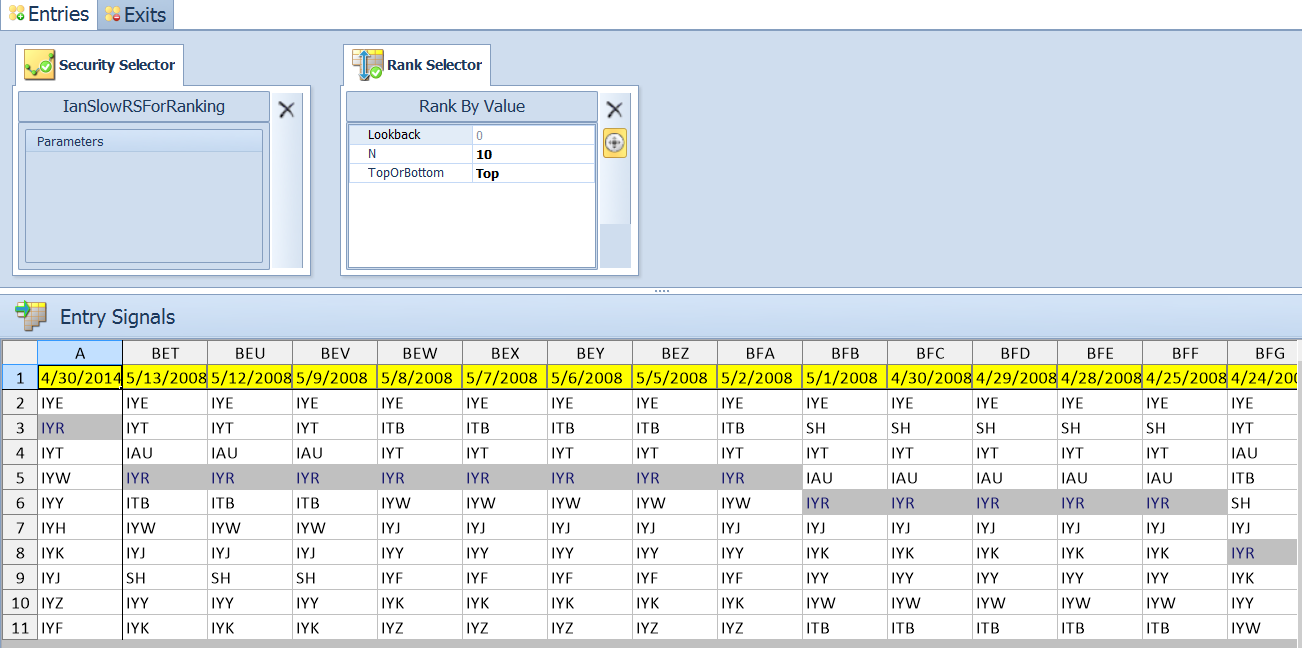Select column header A

click(80, 353)
